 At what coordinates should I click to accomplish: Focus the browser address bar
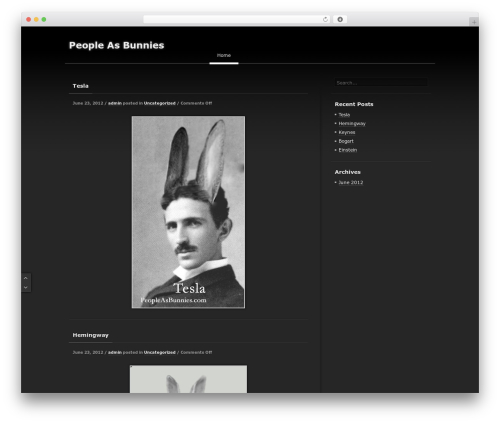237,19
